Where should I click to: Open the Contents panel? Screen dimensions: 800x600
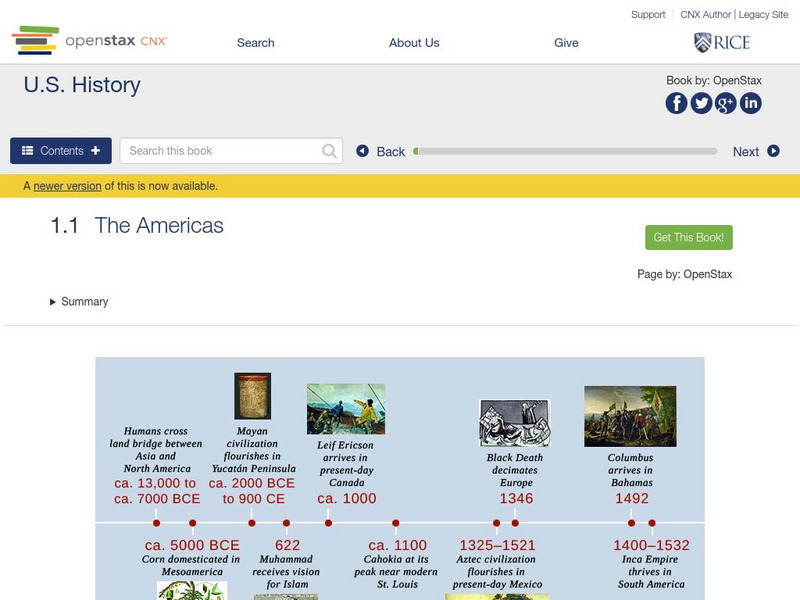click(x=61, y=151)
